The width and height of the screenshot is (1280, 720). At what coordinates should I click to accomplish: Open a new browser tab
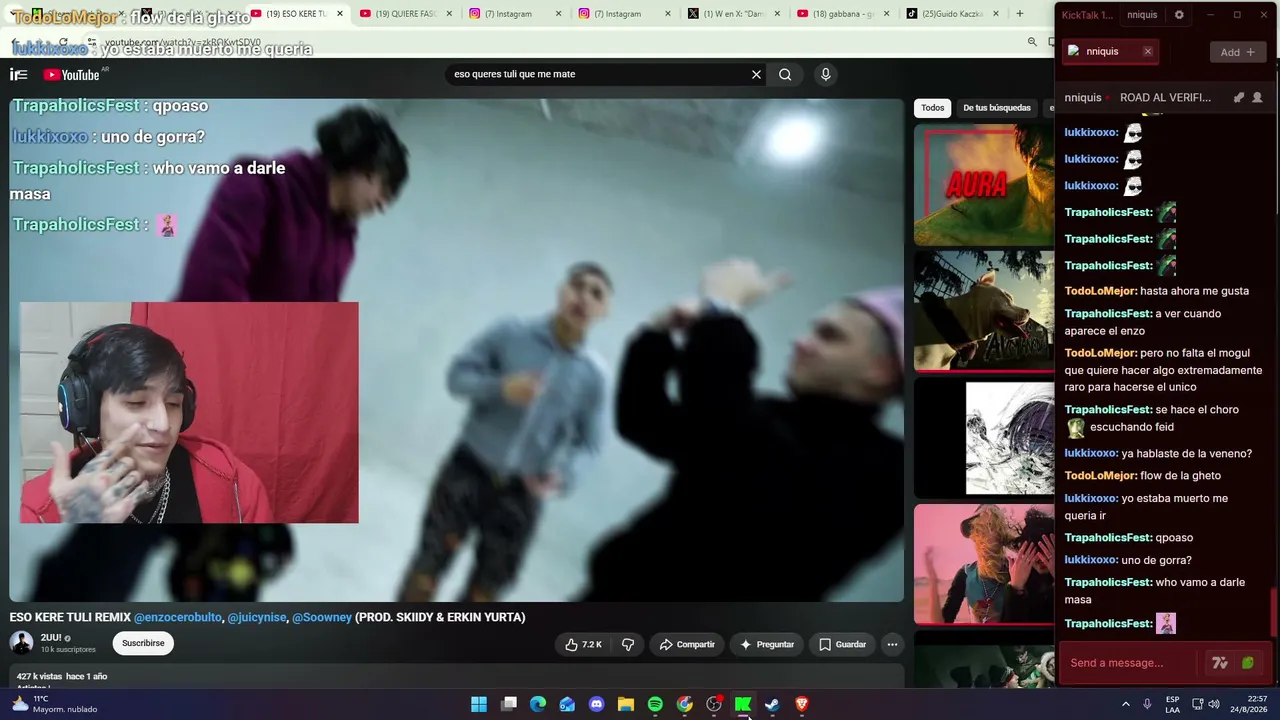[x=1019, y=14]
